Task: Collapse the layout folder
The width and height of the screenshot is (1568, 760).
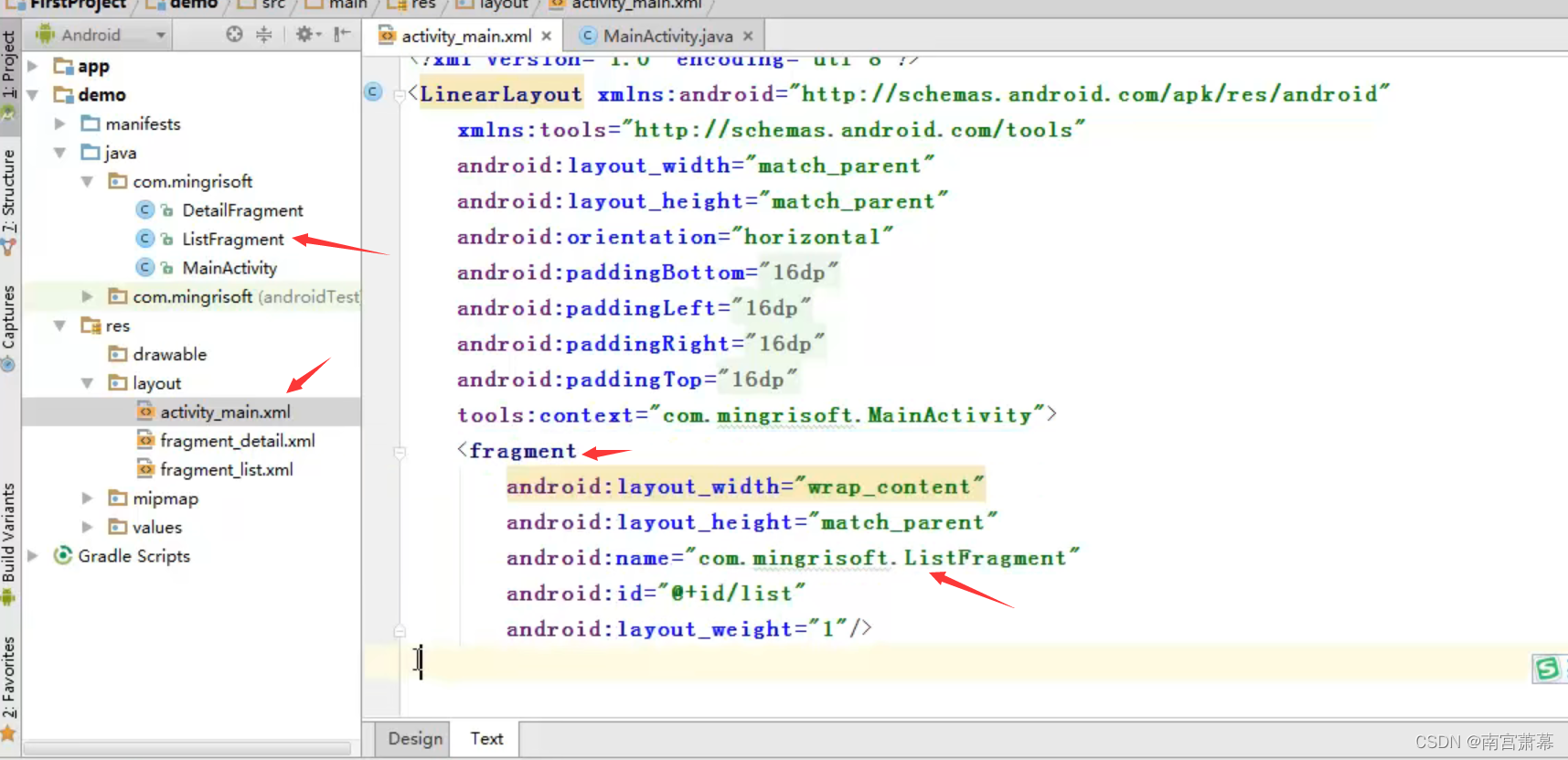Action: coord(87,383)
